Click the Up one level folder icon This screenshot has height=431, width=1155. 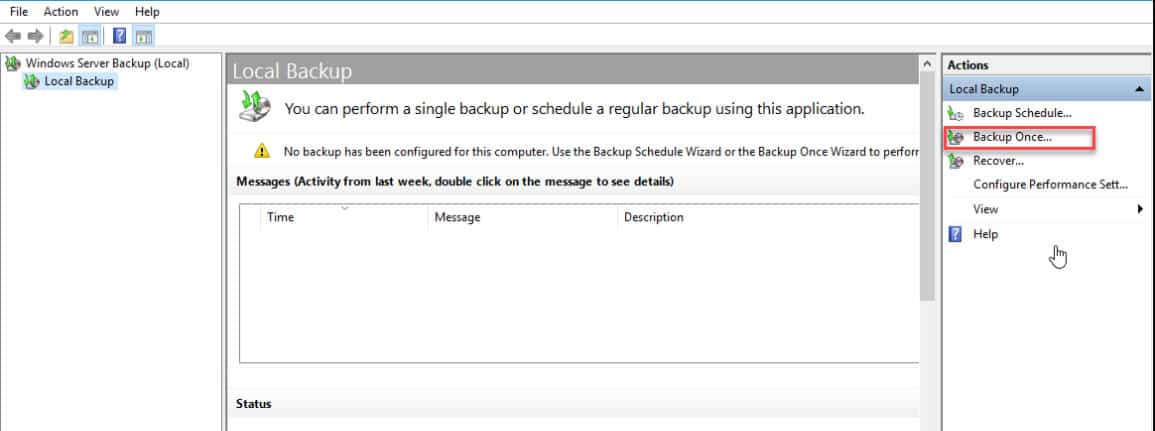tap(66, 35)
